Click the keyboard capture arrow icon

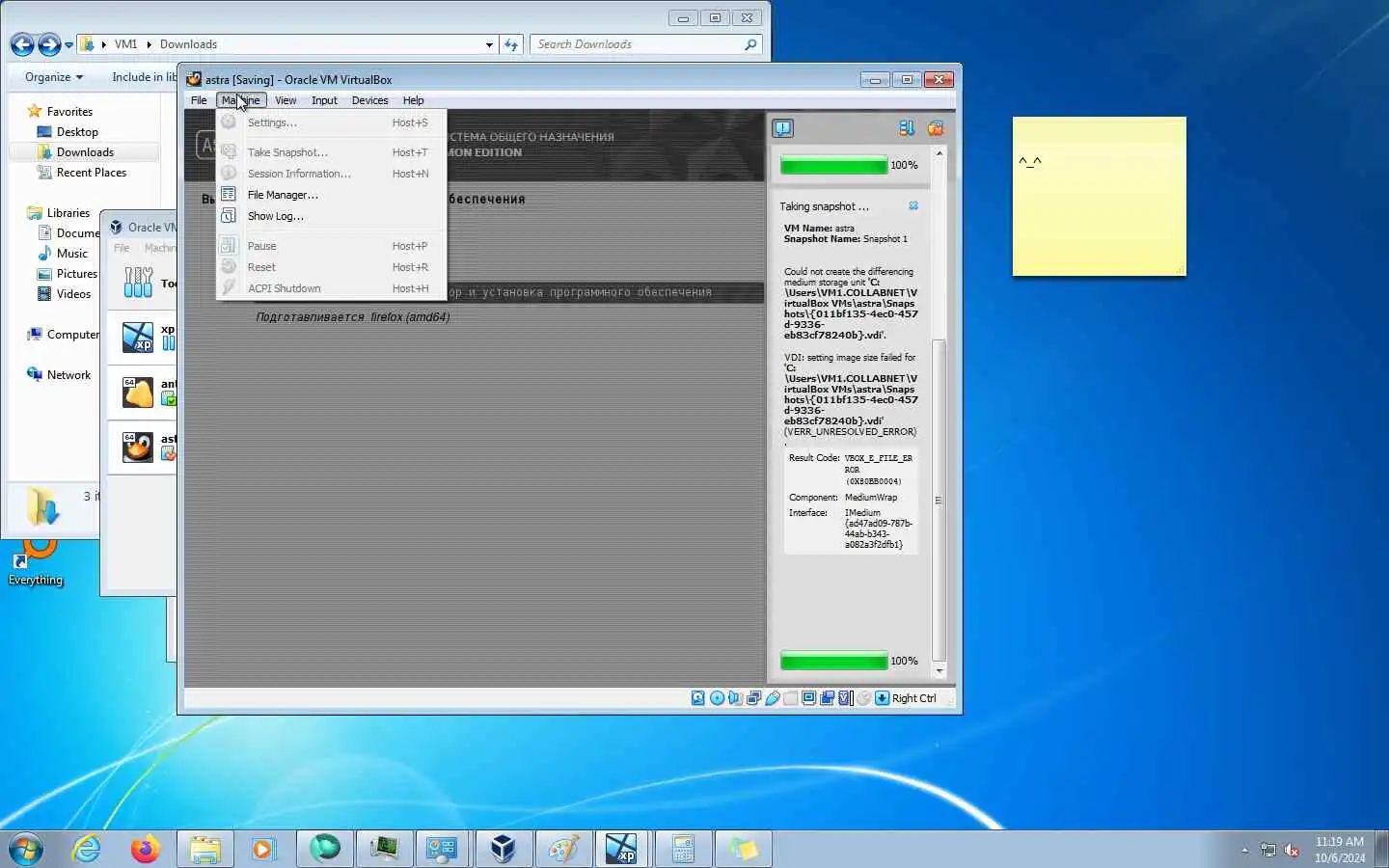(x=882, y=698)
